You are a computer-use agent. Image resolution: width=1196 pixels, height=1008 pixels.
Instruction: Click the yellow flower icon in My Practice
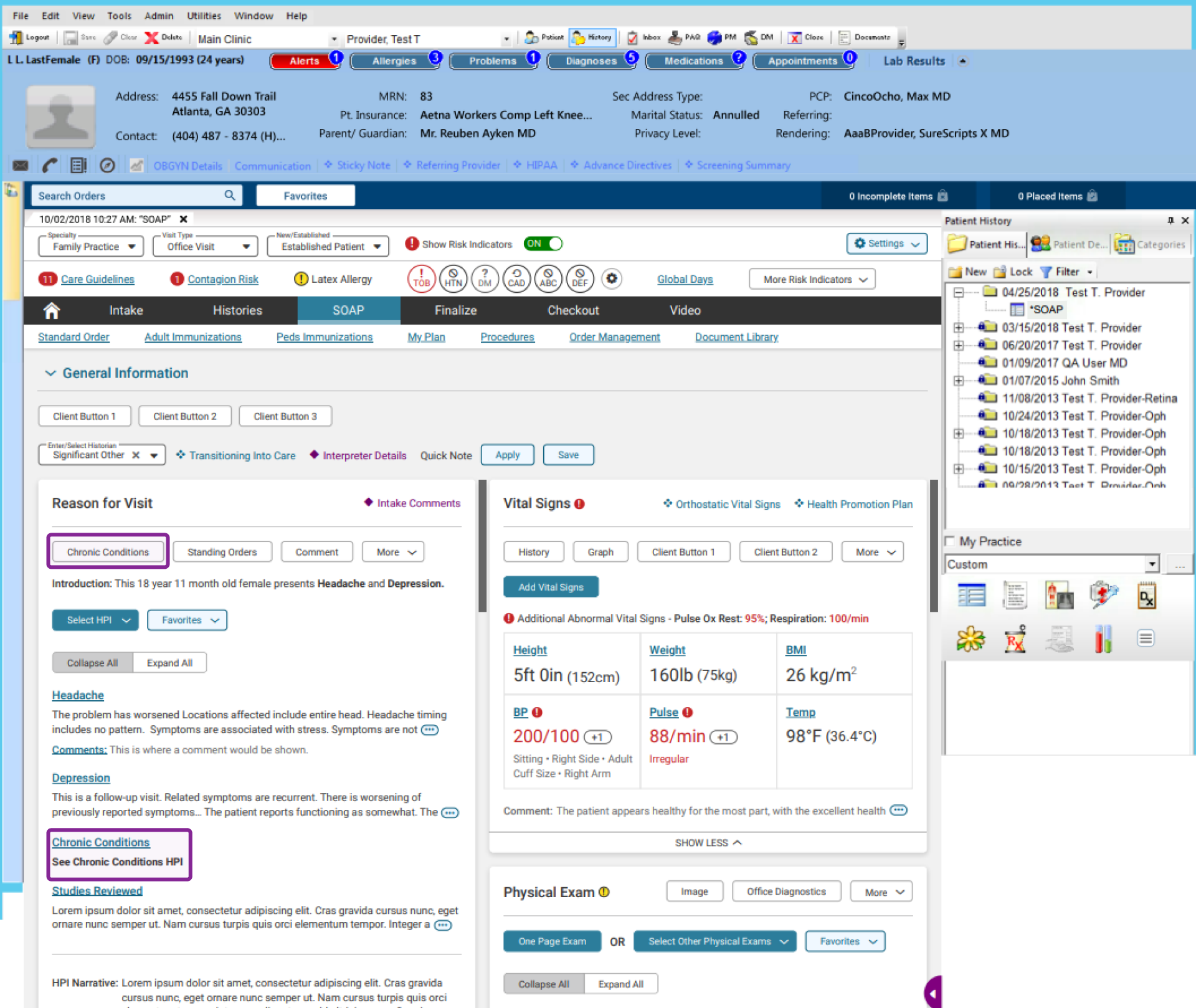tap(971, 639)
